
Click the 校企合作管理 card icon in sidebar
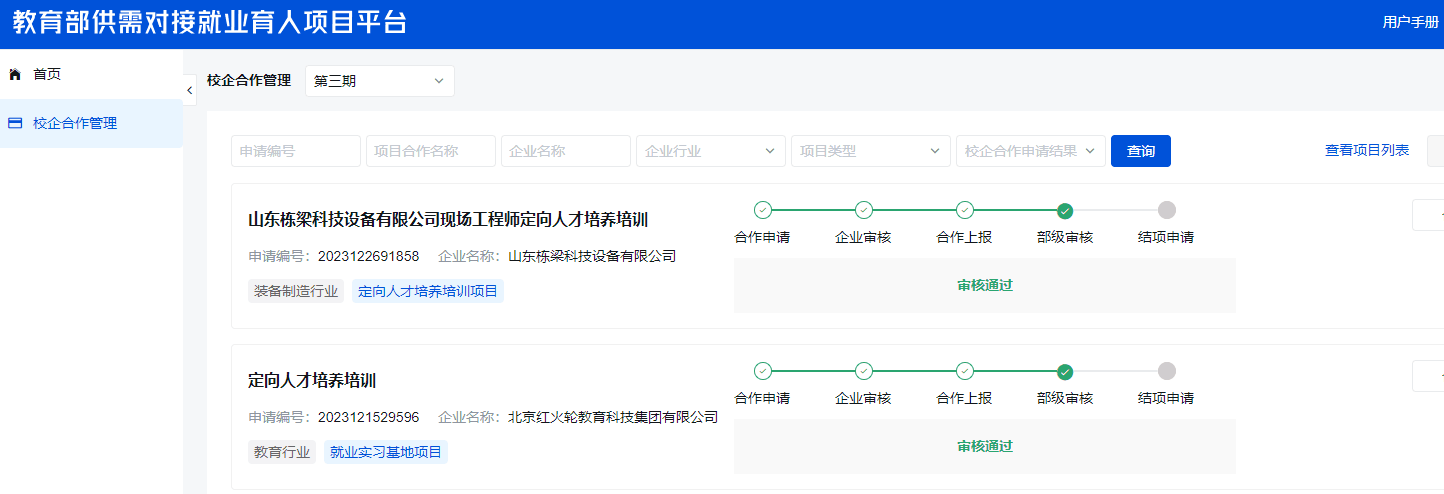pos(15,123)
